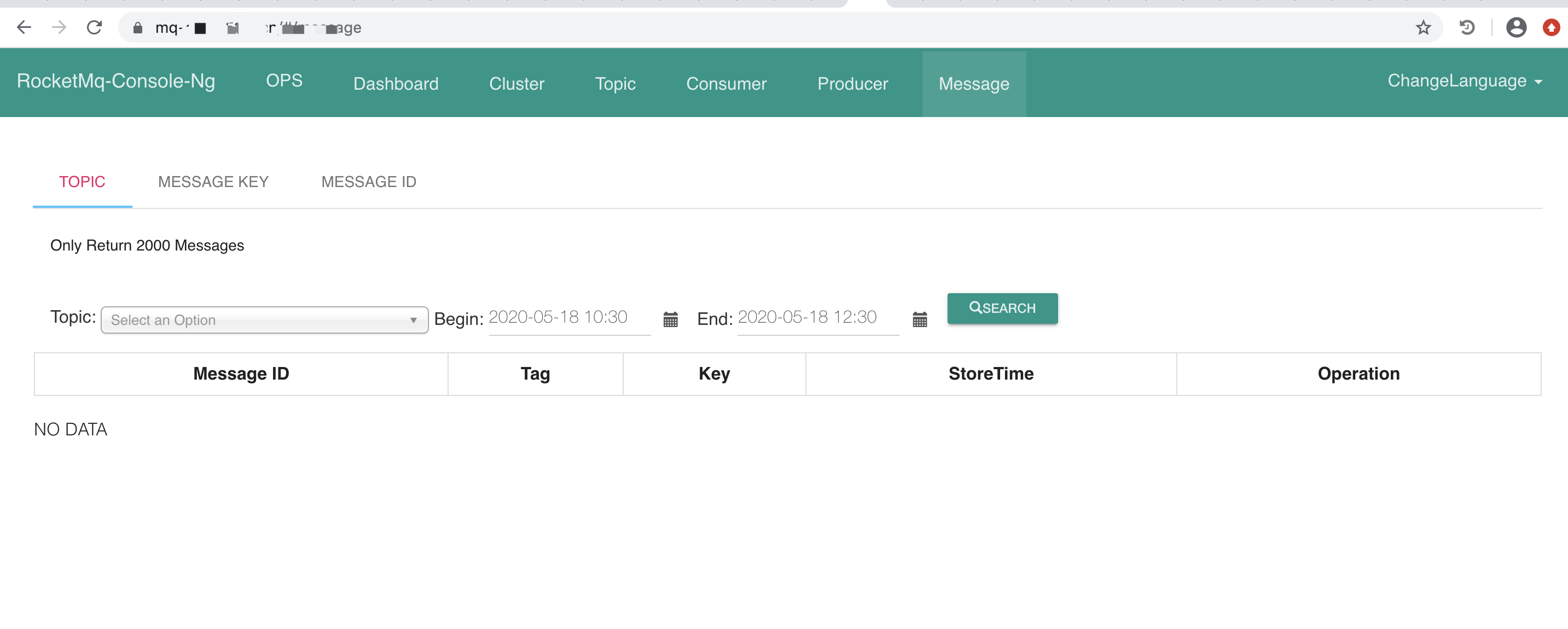Open the Begin date calendar icon

click(x=670, y=319)
